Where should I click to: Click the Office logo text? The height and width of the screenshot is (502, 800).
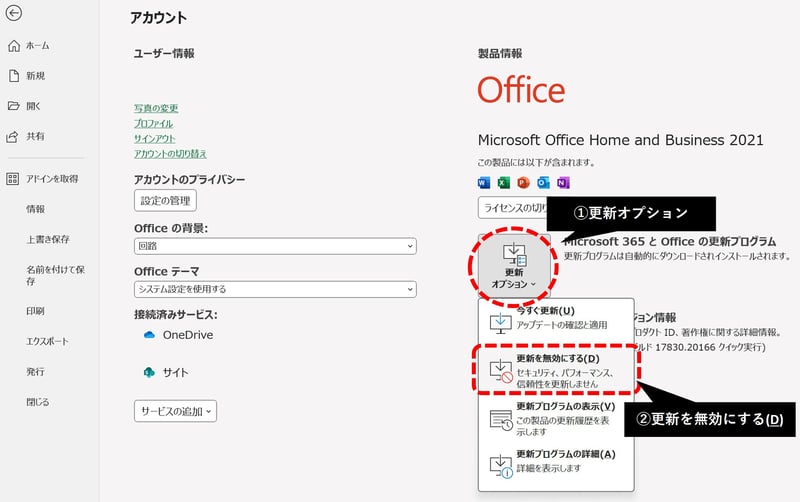pos(521,90)
